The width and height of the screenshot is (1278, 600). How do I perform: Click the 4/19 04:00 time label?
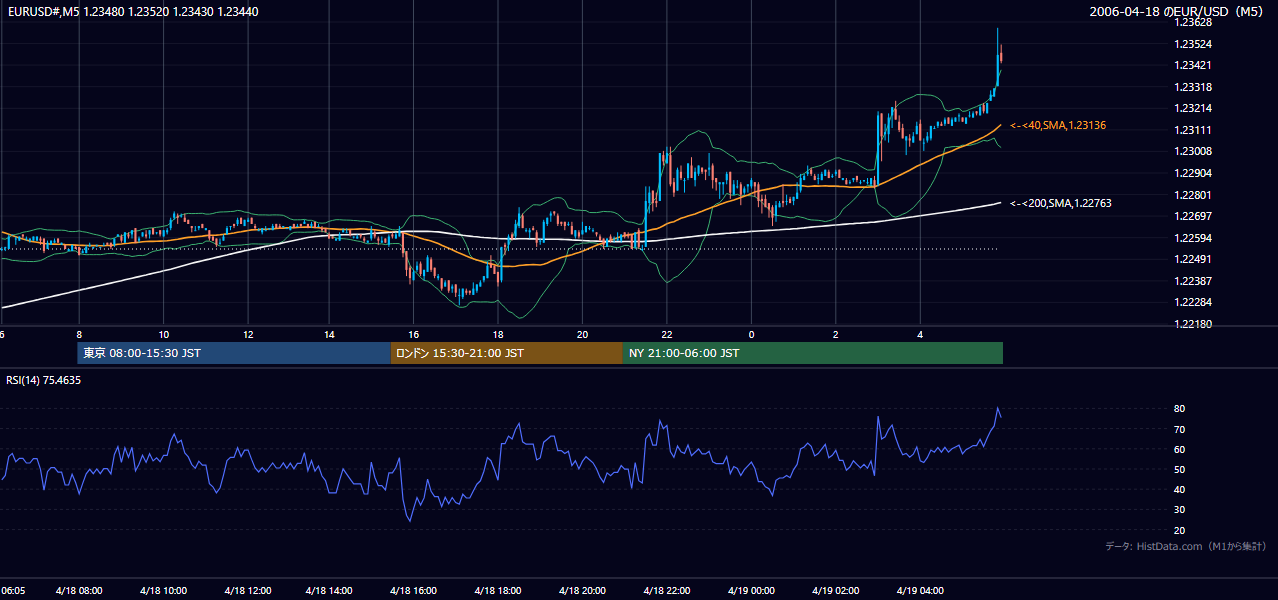click(919, 590)
